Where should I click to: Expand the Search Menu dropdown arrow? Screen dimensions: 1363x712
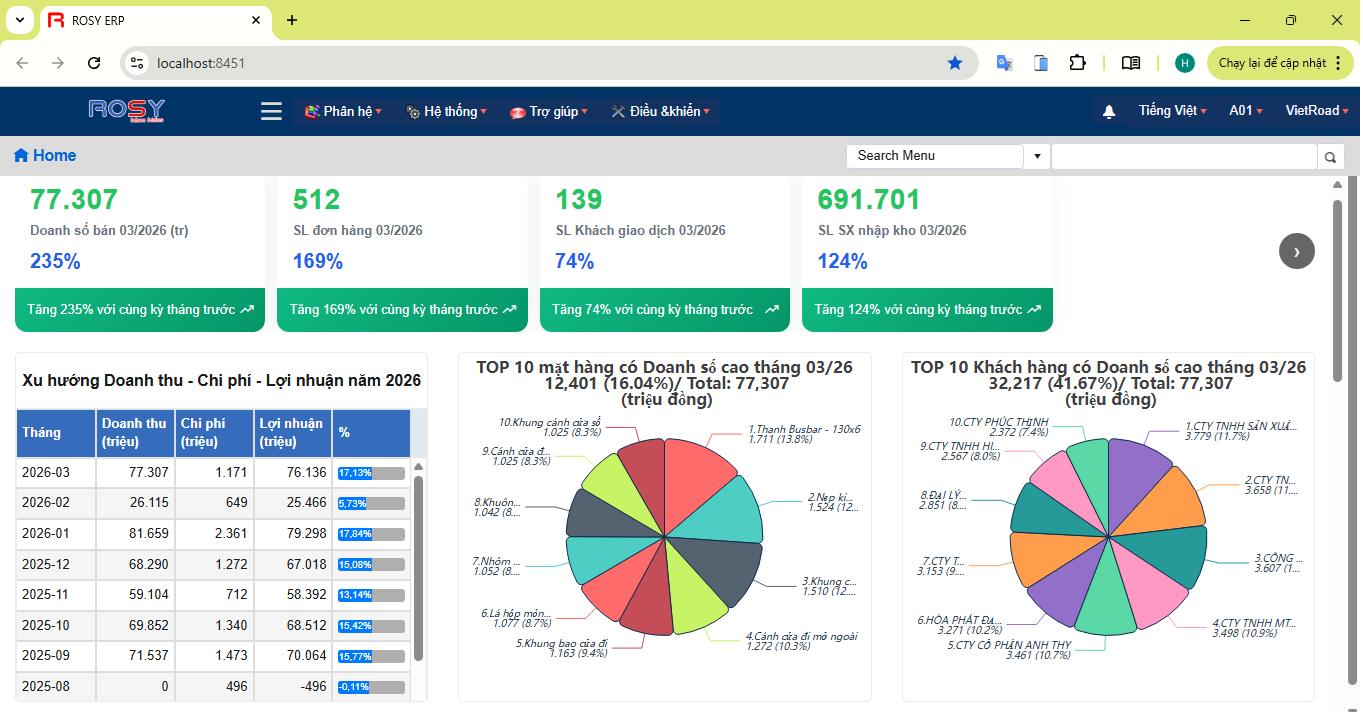tap(1036, 156)
